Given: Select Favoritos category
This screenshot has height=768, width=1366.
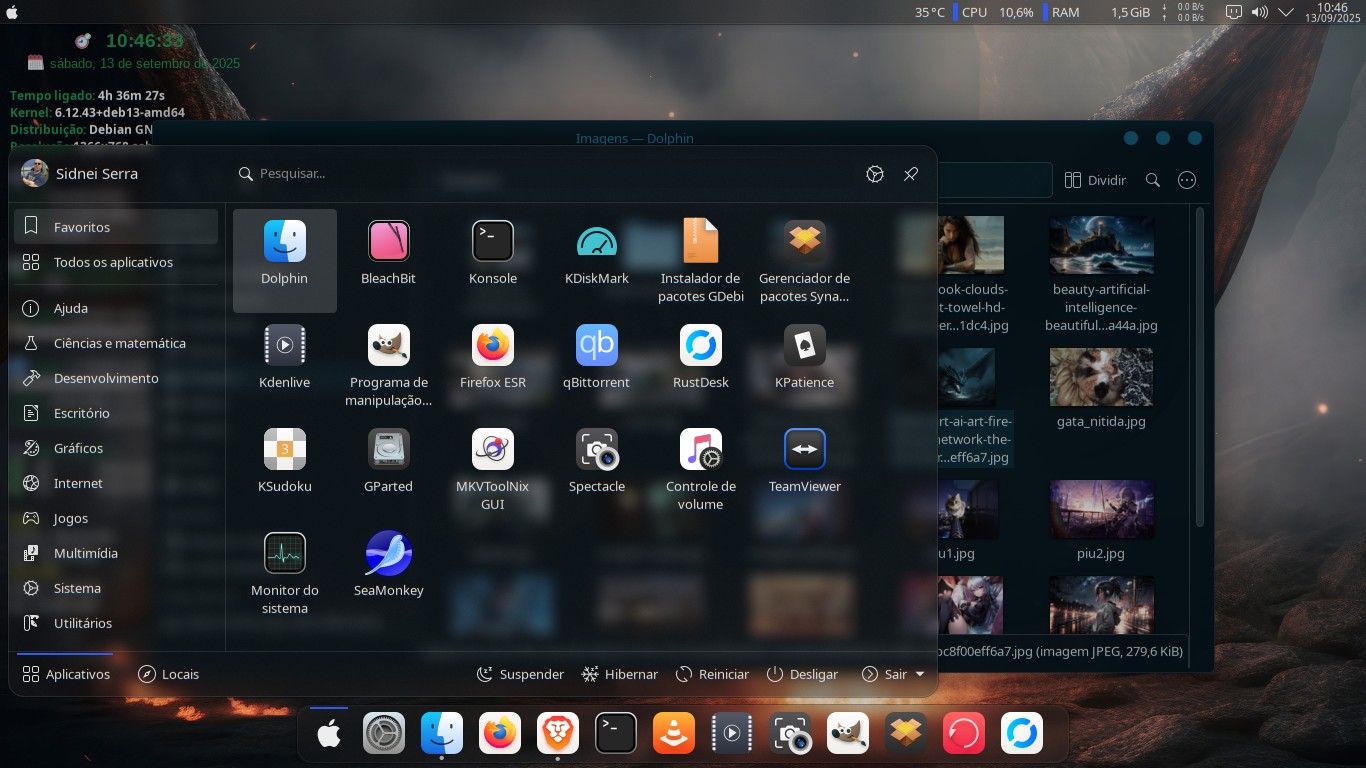Looking at the screenshot, I should tap(116, 227).
